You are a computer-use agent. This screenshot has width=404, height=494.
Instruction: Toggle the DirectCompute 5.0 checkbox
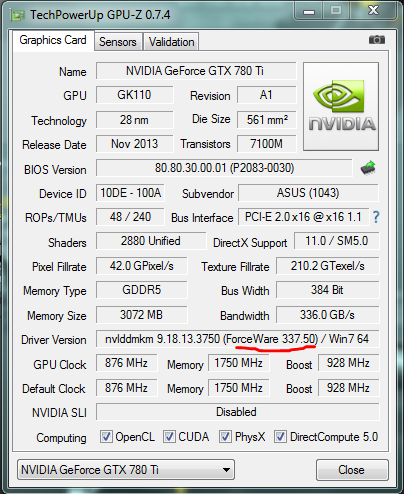coord(280,436)
